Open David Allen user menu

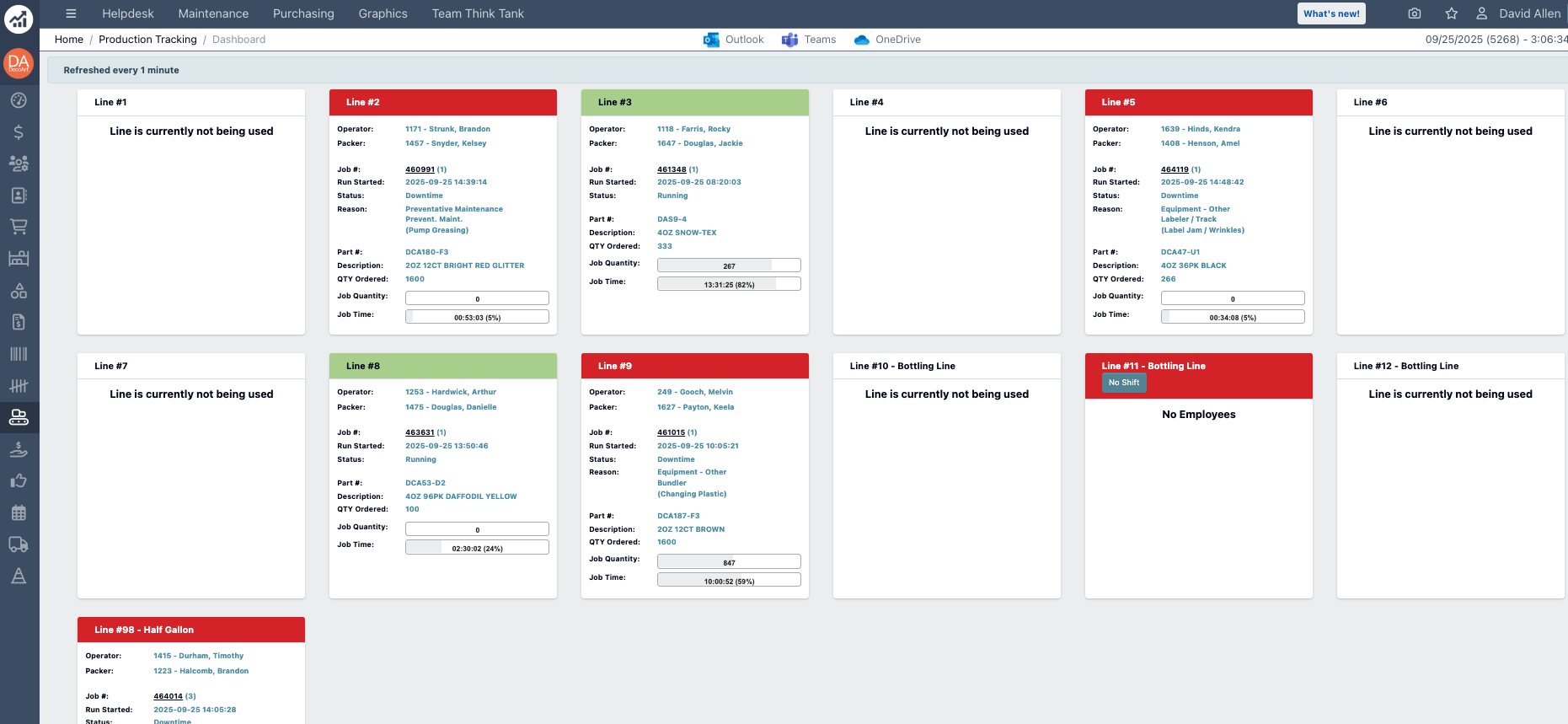(1529, 13)
